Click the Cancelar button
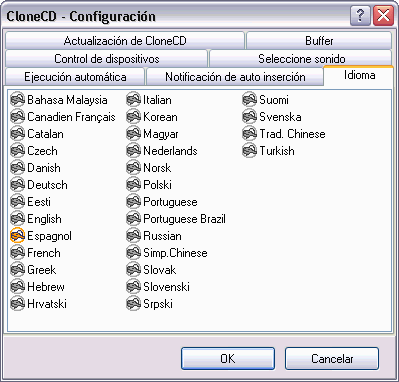This screenshot has width=399, height=382. point(332,359)
